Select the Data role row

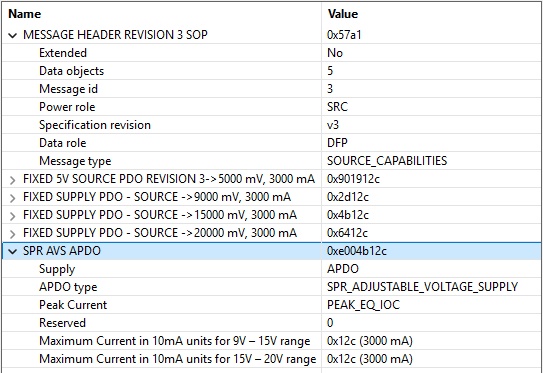272,143
